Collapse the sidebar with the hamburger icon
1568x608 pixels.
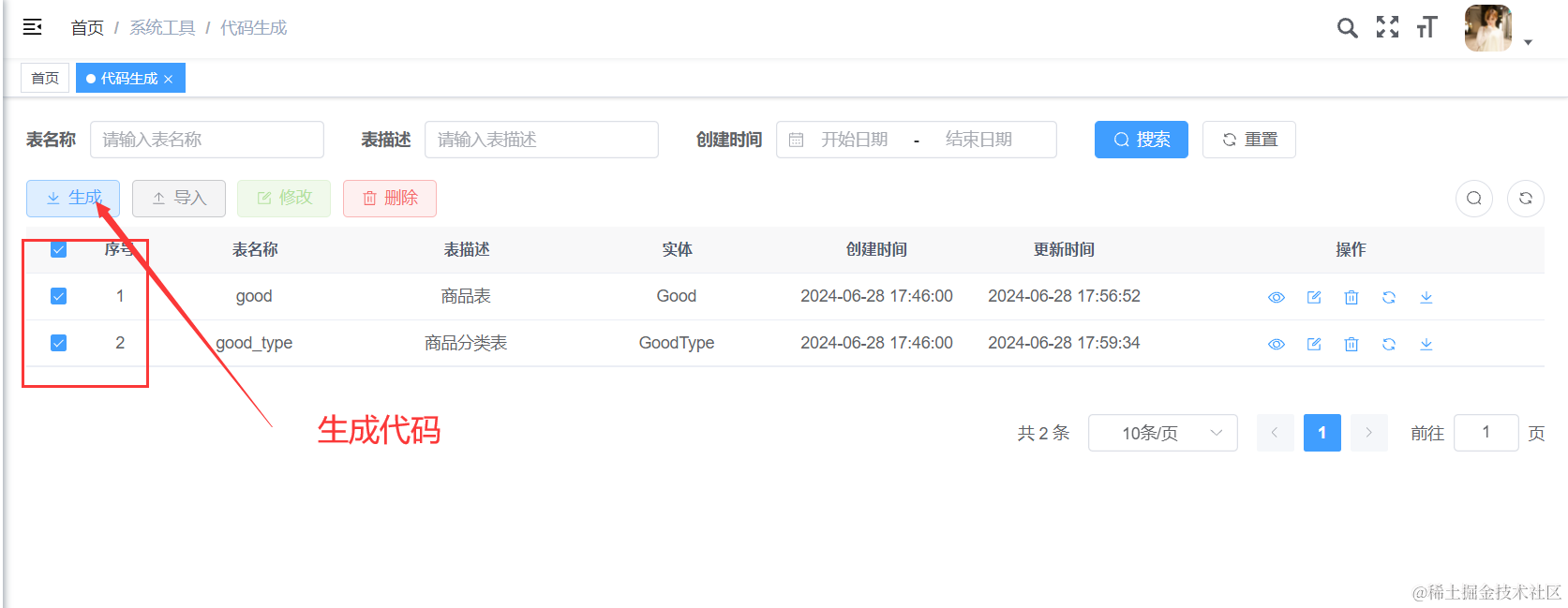[x=33, y=27]
